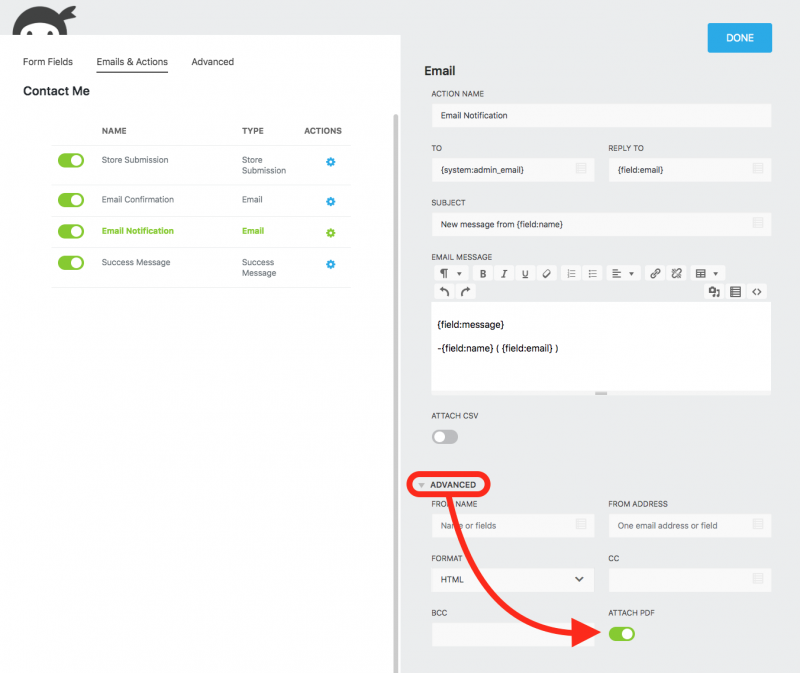Select the underline formatting icon
The width and height of the screenshot is (800, 673).
coord(523,274)
